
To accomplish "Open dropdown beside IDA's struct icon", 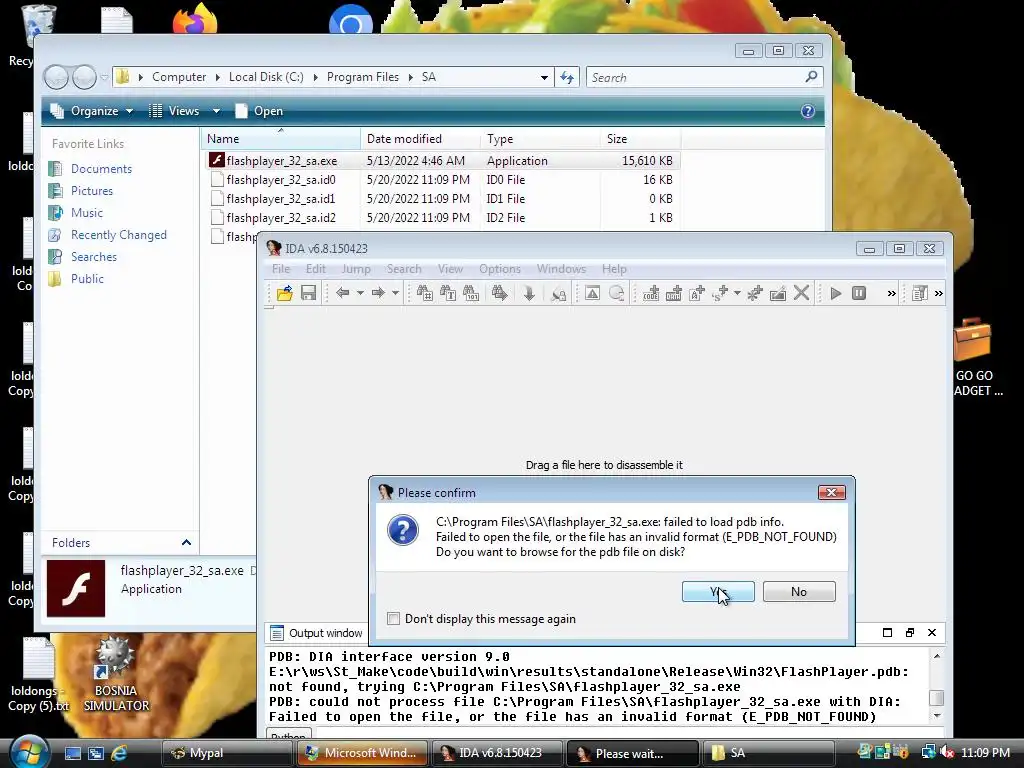I will pyautogui.click(x=737, y=293).
